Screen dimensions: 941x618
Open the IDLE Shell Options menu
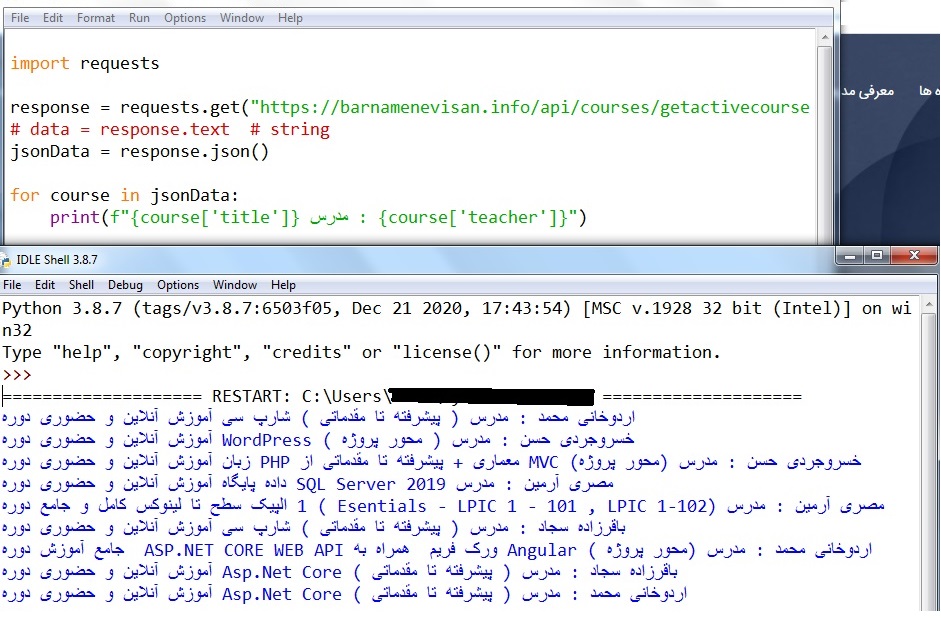(178, 285)
